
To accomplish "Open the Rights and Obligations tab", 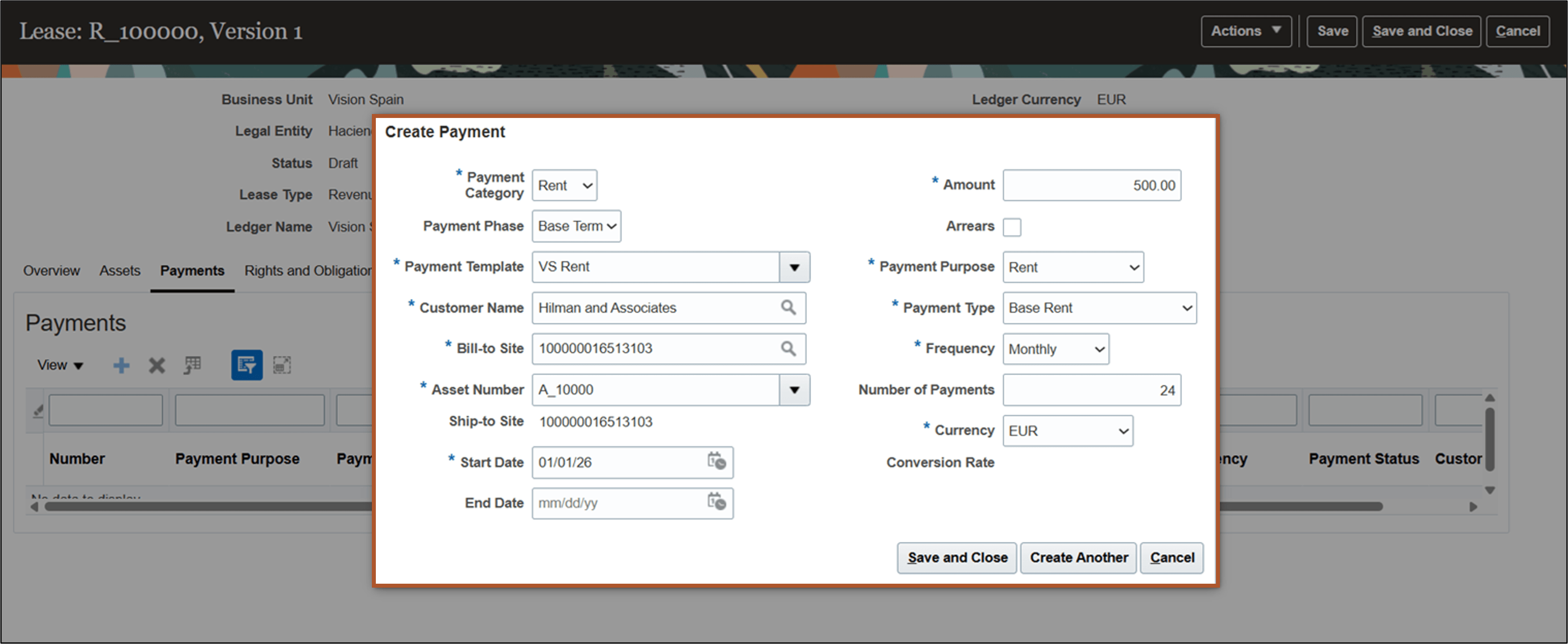I will 307,270.
